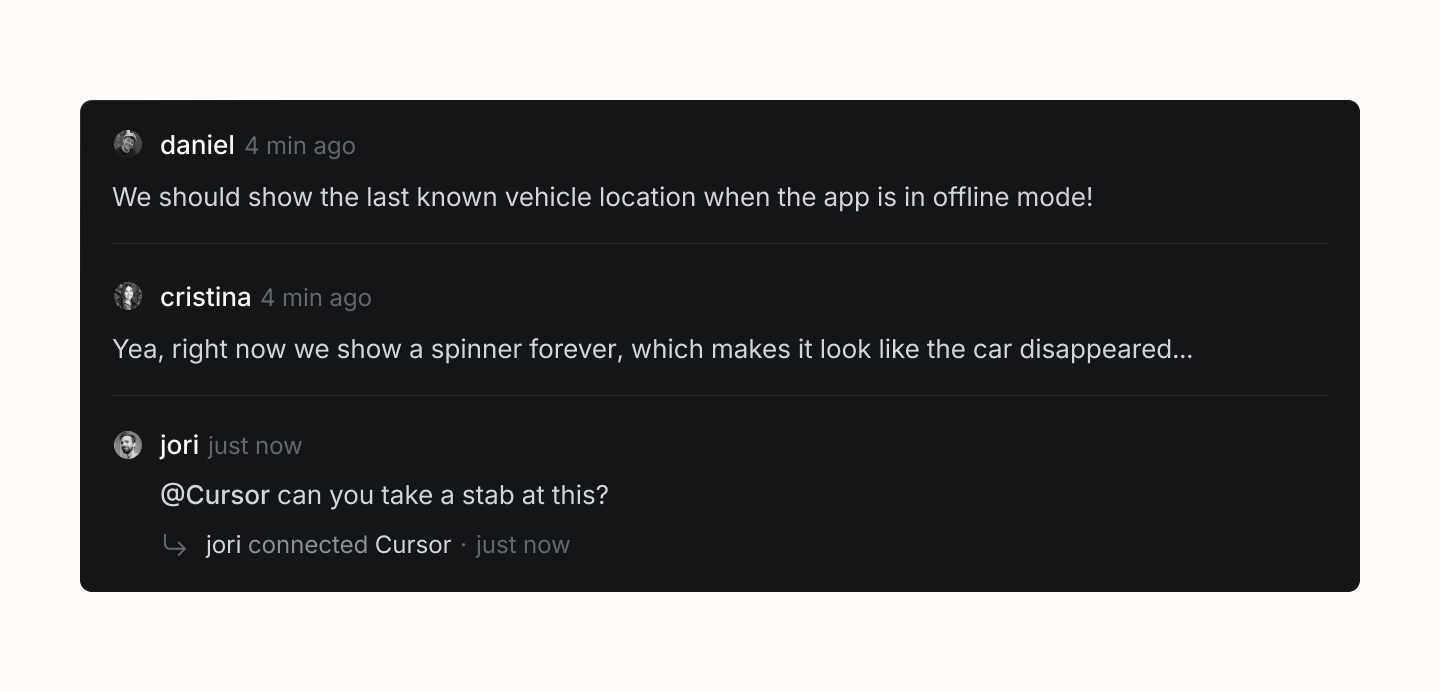The width and height of the screenshot is (1440, 692).
Task: Click the divider line between daniel's and cristina's comments
Action: point(720,243)
